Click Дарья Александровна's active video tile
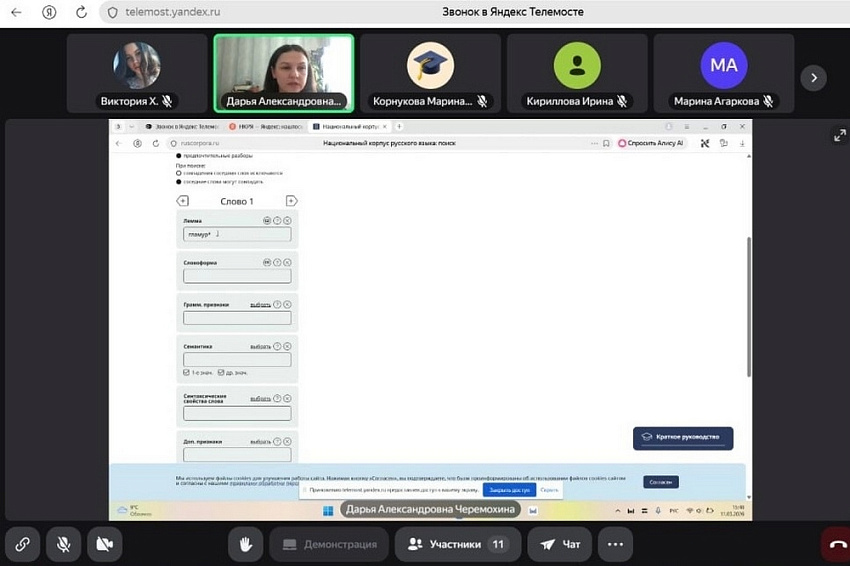The height and width of the screenshot is (566, 850). 283,73
